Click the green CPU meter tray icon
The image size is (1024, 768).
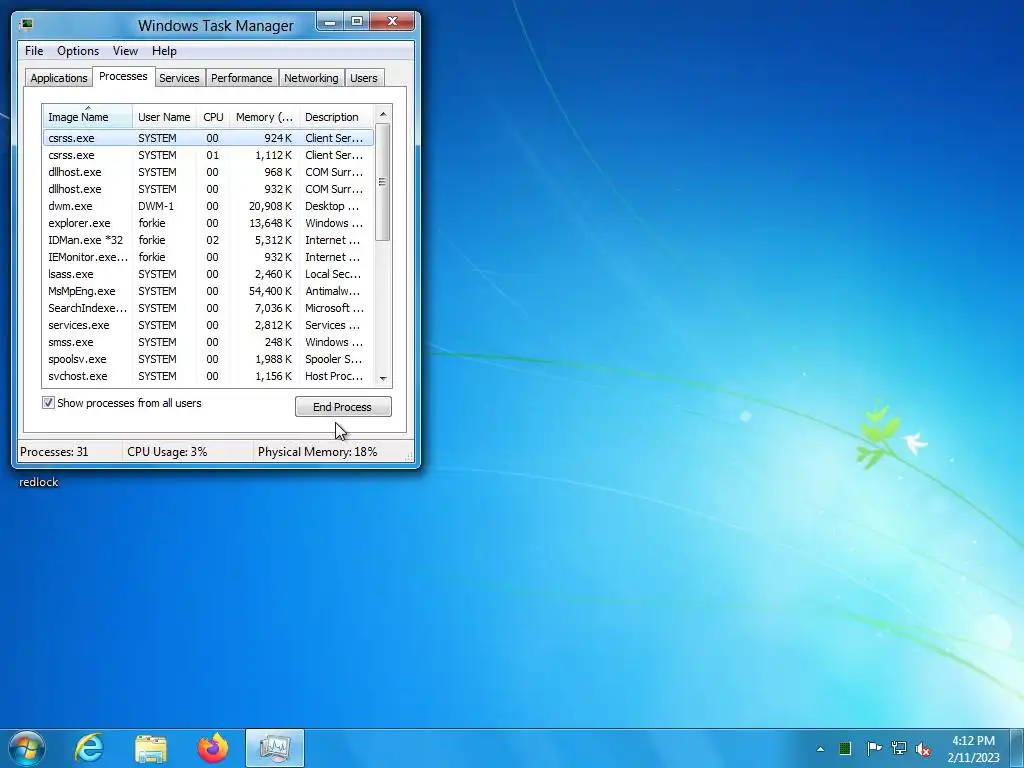point(845,748)
